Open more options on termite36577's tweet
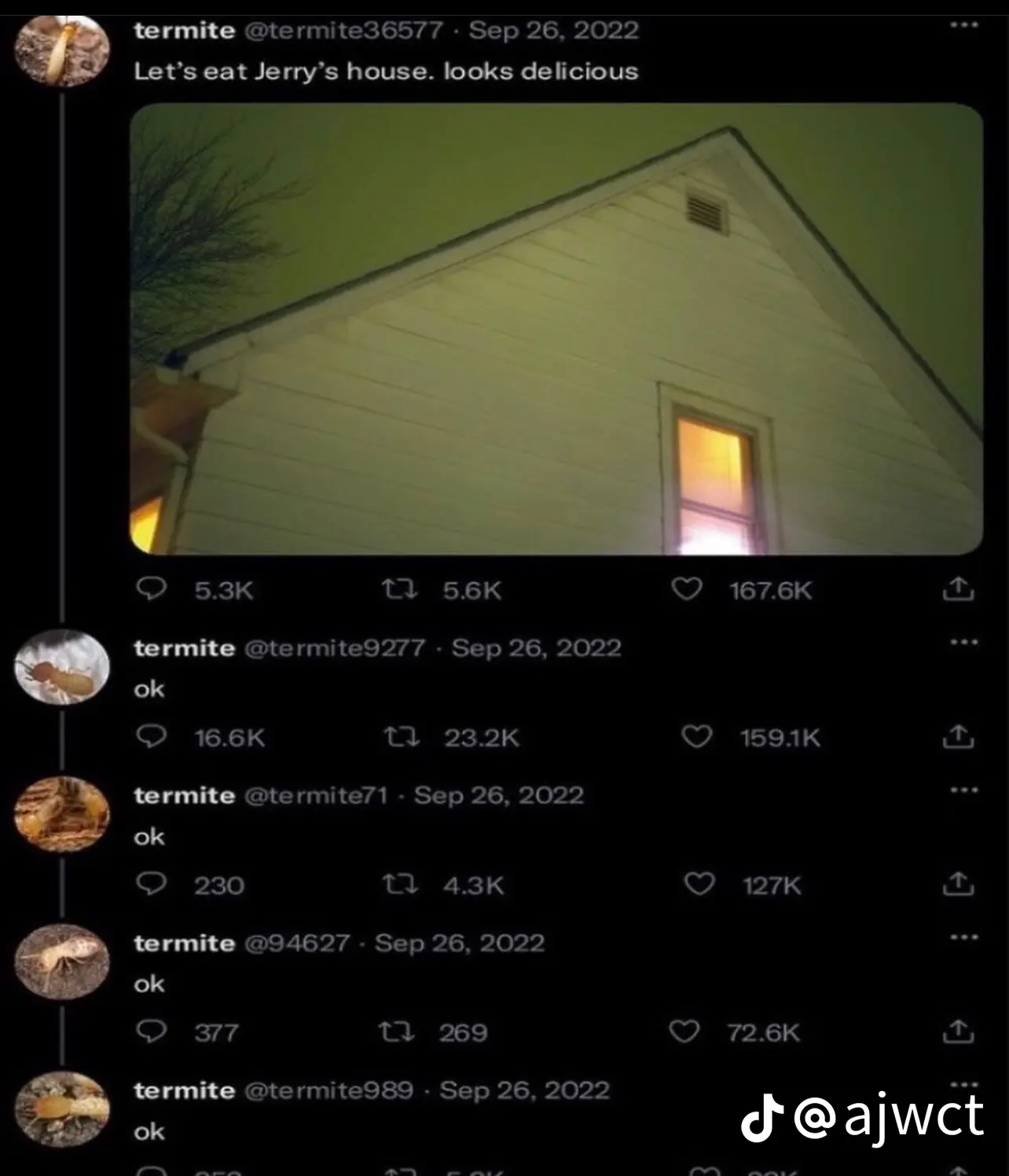This screenshot has width=1009, height=1176. (963, 24)
